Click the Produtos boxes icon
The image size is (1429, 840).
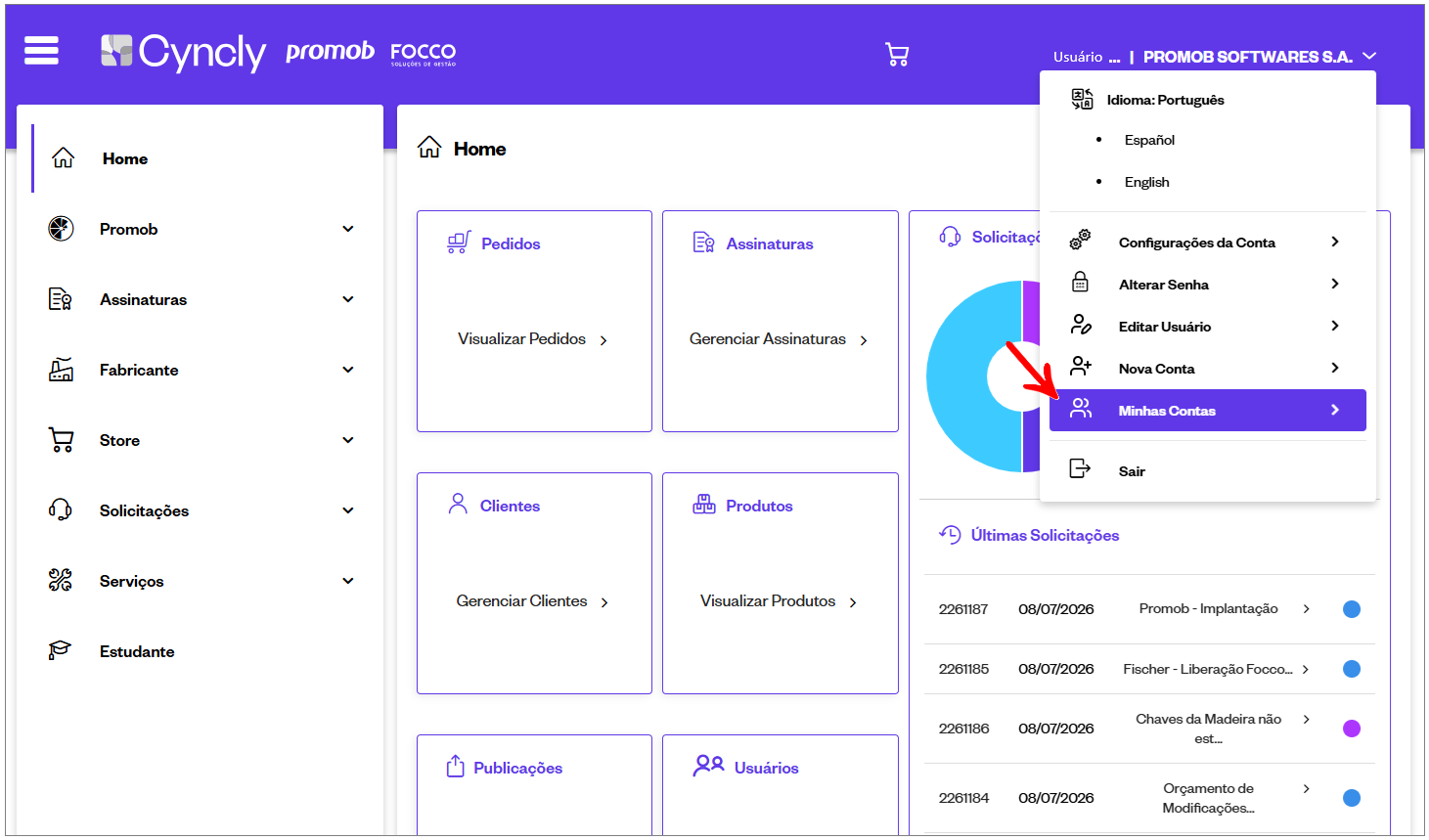point(704,505)
